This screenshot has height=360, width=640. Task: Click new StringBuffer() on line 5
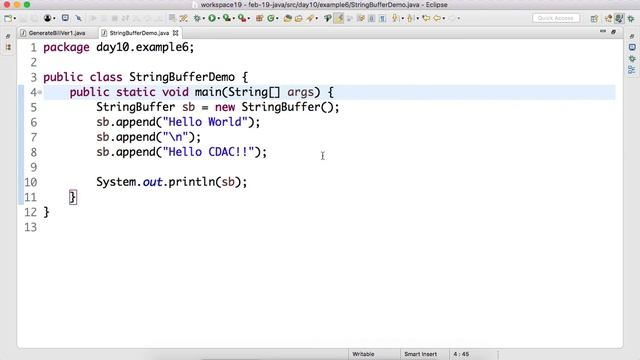[x=276, y=107]
